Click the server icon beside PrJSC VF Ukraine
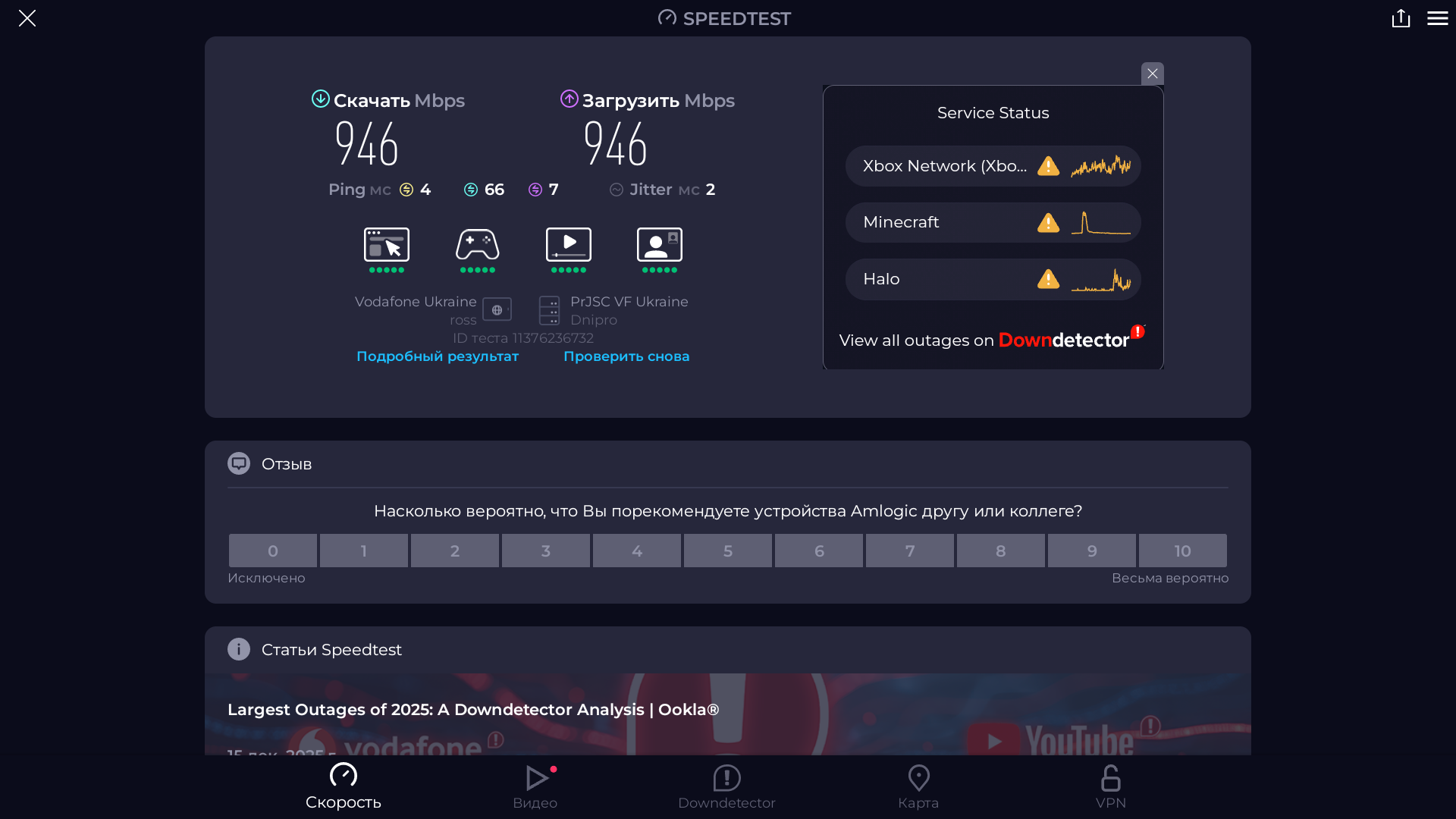Screen dimensions: 1456x819 (x=549, y=310)
